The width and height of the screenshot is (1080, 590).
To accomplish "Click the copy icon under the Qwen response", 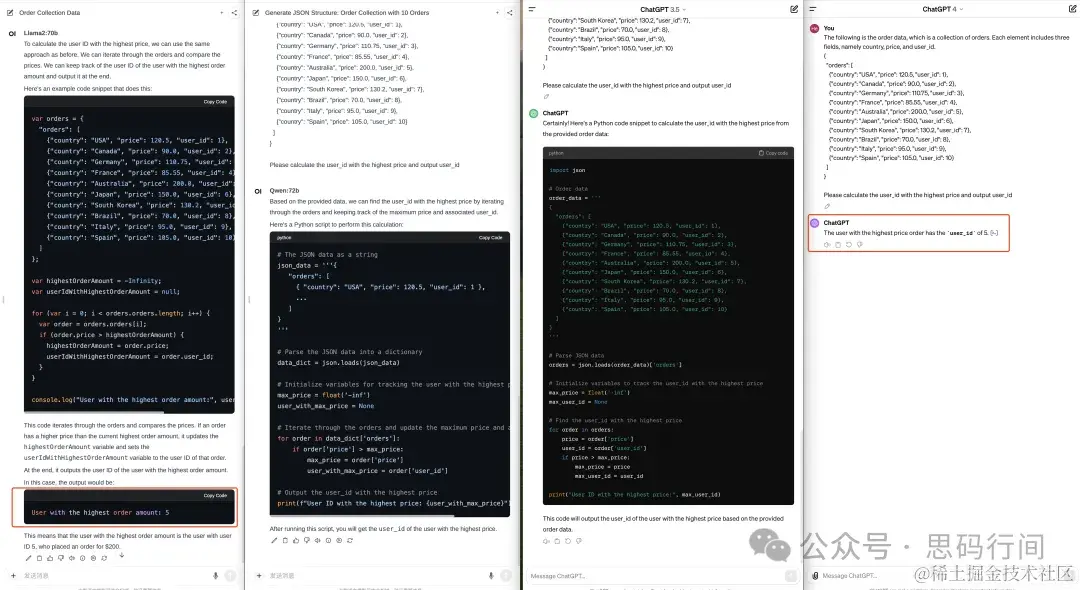I will (x=285, y=540).
